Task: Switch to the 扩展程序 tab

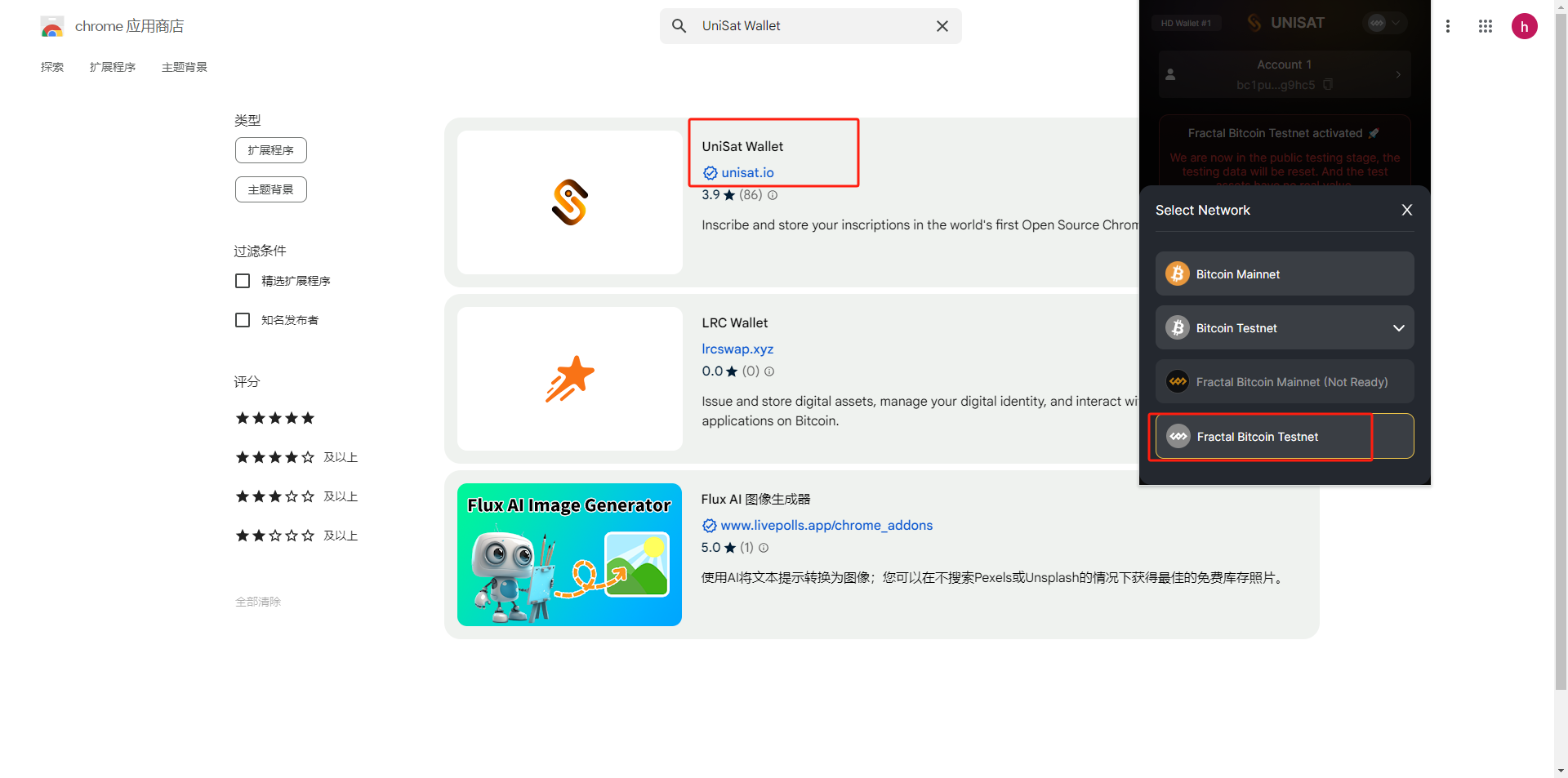Action: (113, 67)
